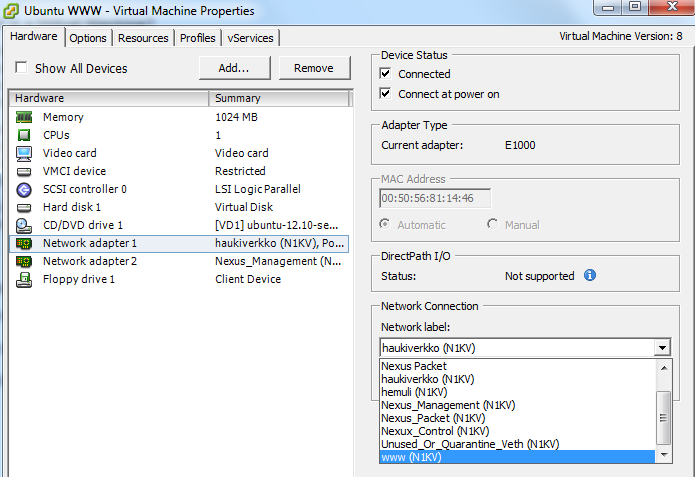Image resolution: width=695 pixels, height=477 pixels.
Task: Click the Client Device summary text
Action: click(248, 279)
